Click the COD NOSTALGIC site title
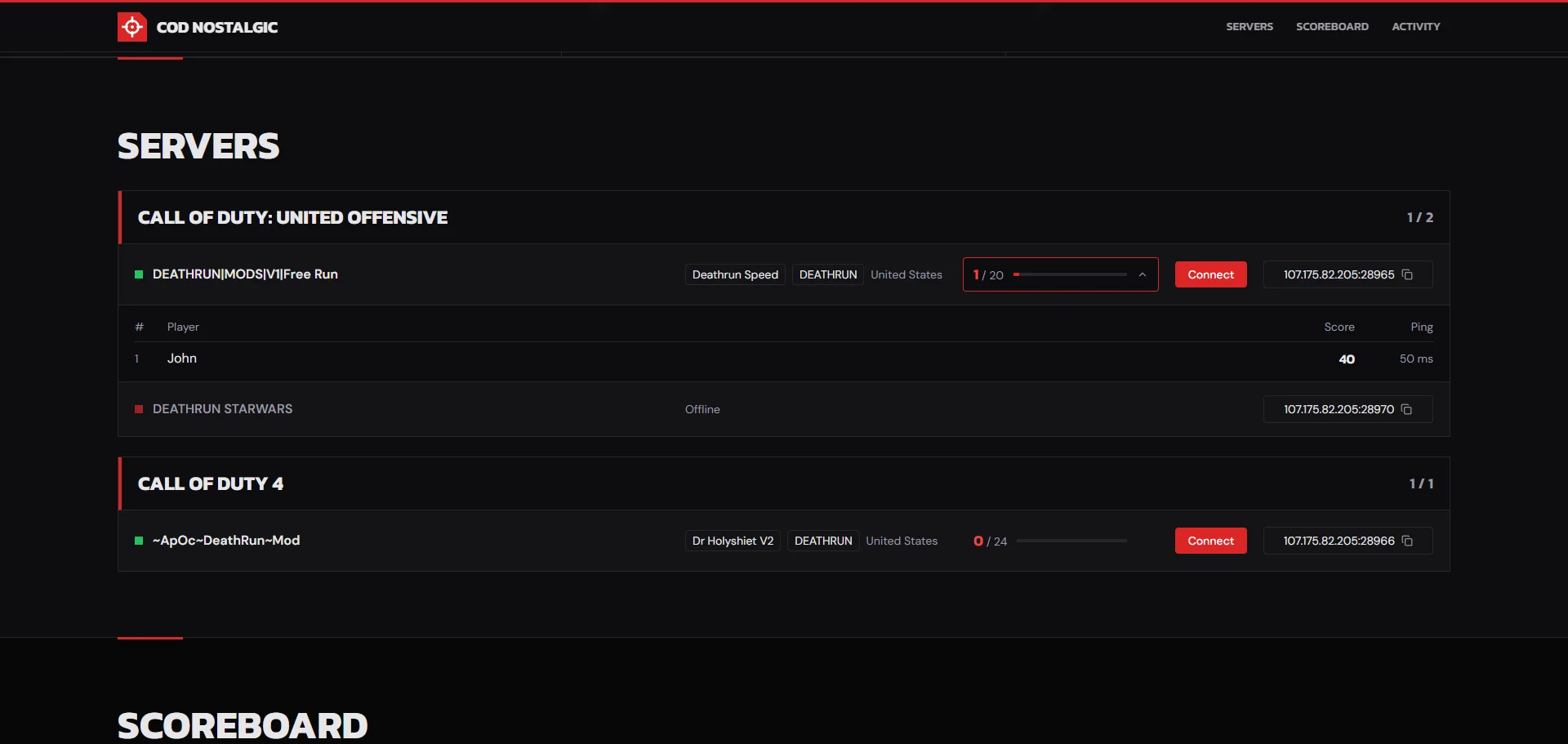1568x744 pixels. point(217,27)
